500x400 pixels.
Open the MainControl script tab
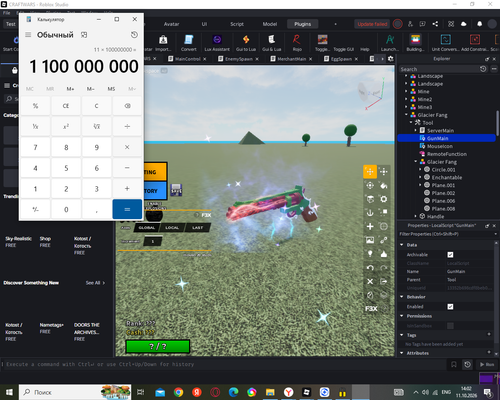tap(187, 59)
